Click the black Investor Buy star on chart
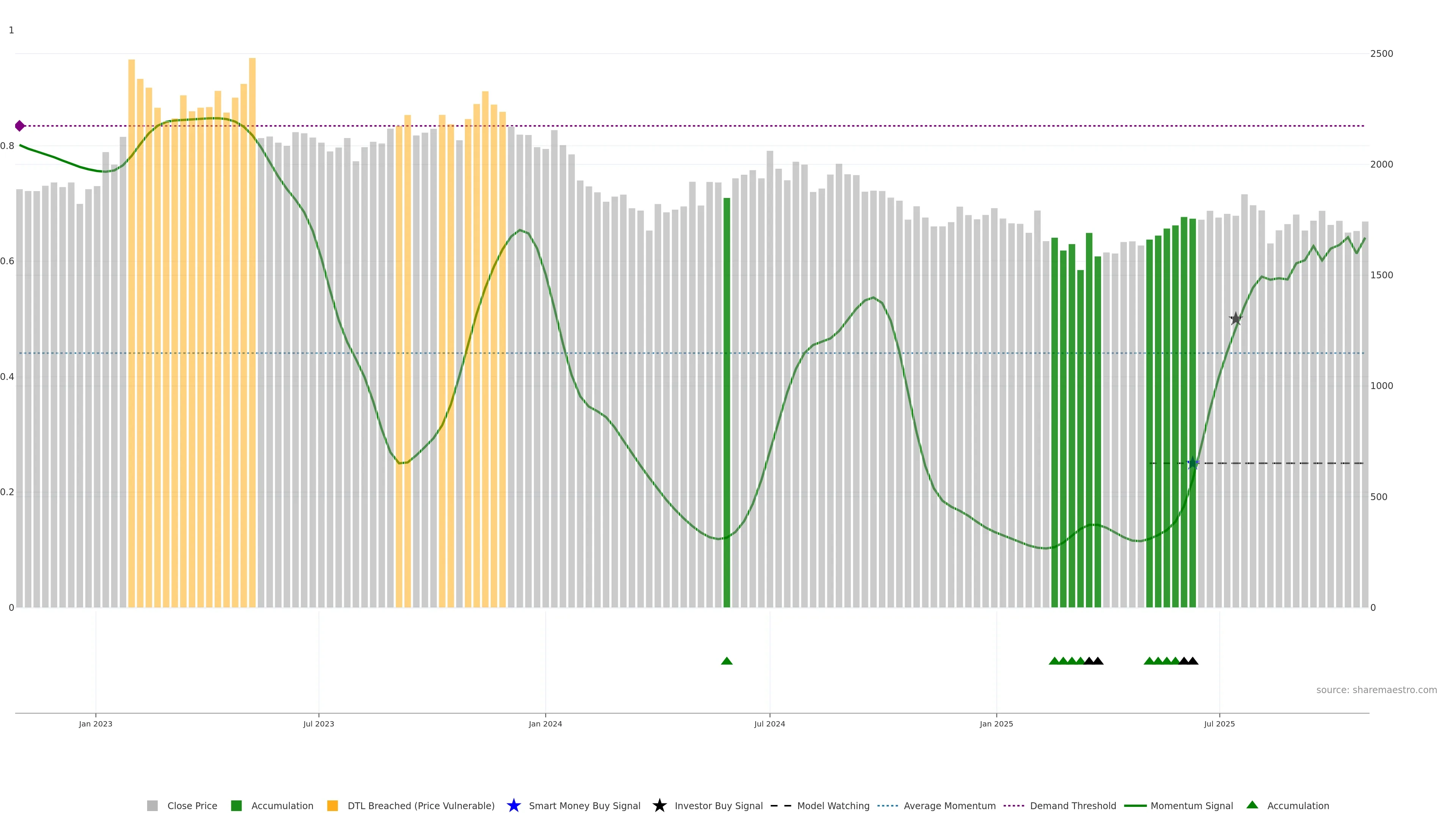Image resolution: width=1456 pixels, height=819 pixels. [1236, 319]
